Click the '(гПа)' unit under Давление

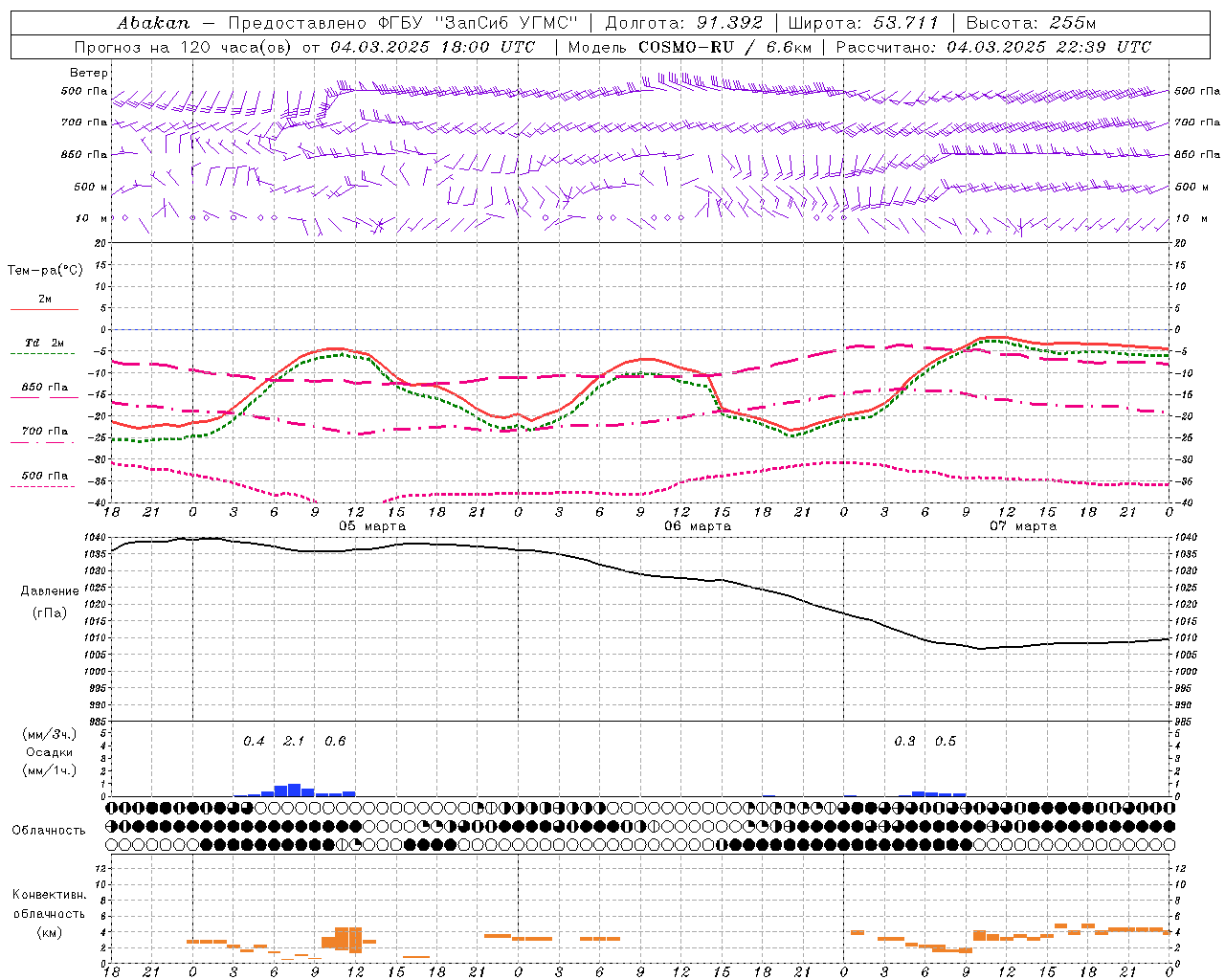(x=50, y=613)
